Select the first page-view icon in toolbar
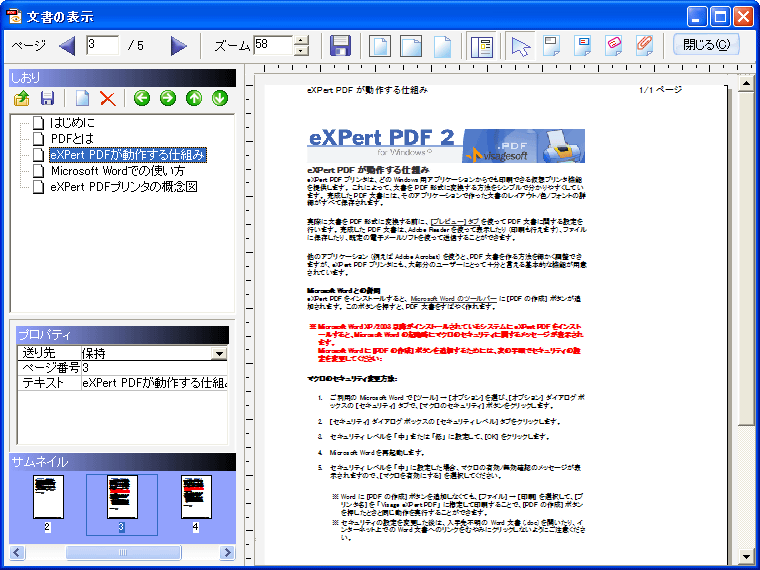Image resolution: width=760 pixels, height=570 pixels. click(x=380, y=46)
